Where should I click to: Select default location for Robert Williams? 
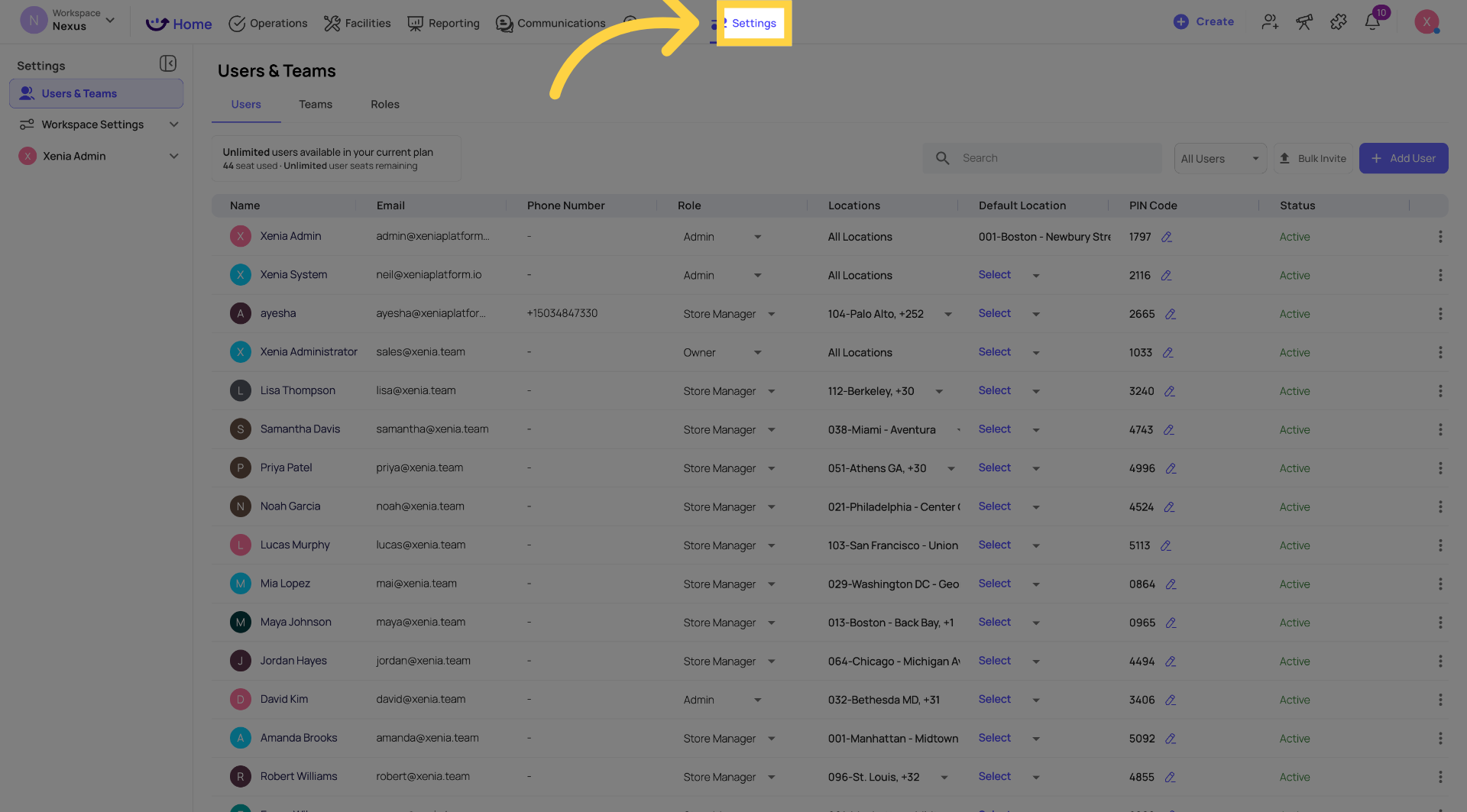click(x=1009, y=776)
